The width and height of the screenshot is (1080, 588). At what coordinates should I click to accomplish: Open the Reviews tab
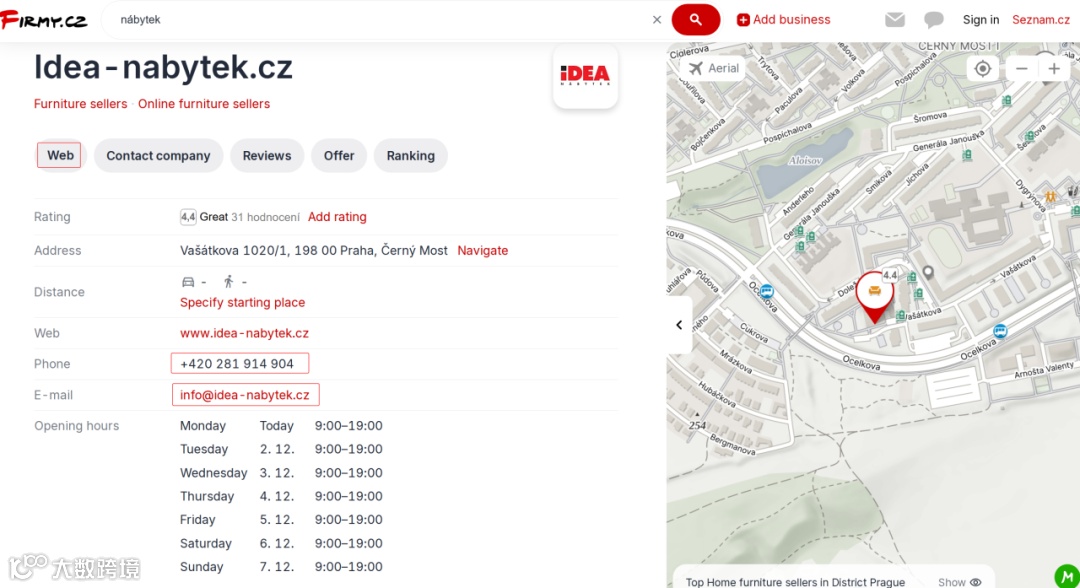click(267, 156)
